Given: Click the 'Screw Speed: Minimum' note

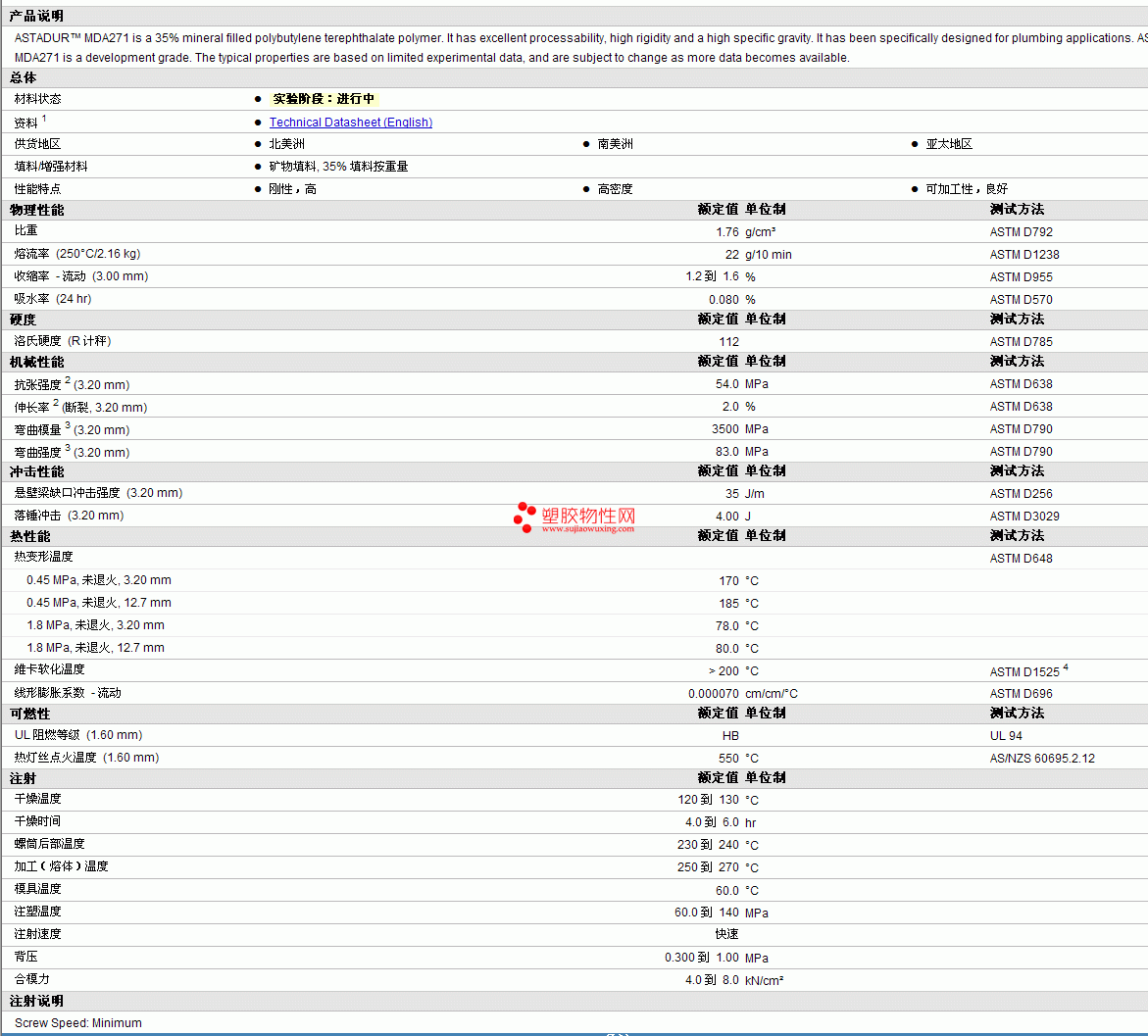Looking at the screenshot, I should click(x=78, y=1023).
